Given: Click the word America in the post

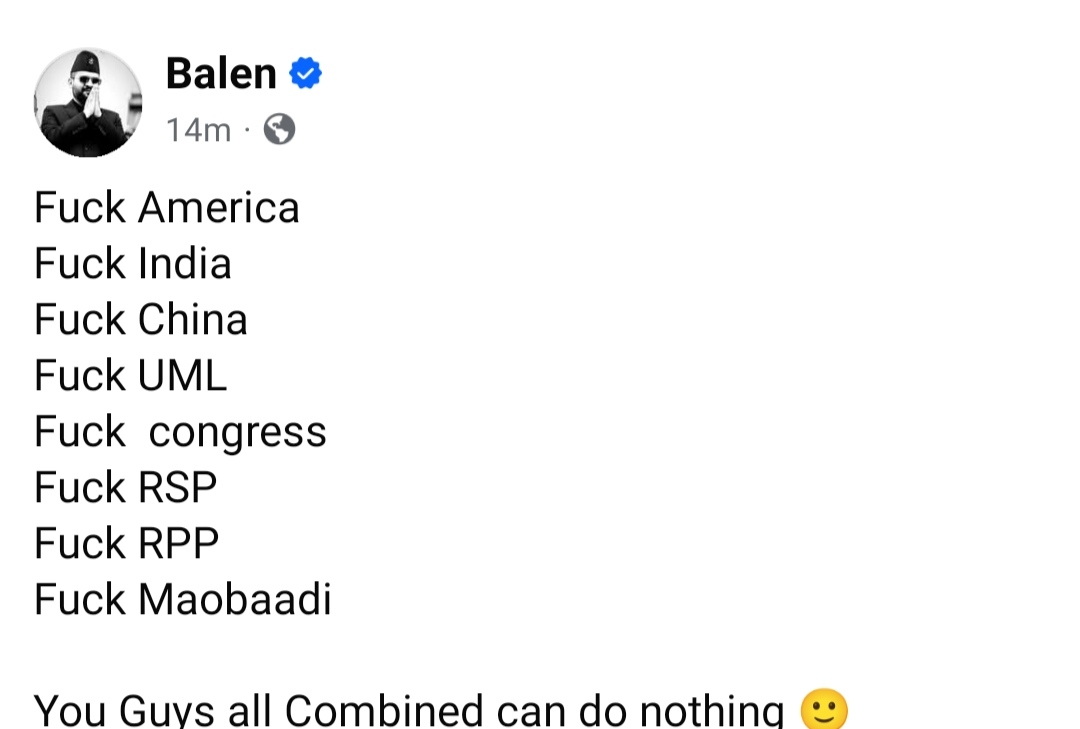Looking at the screenshot, I should [x=219, y=208].
